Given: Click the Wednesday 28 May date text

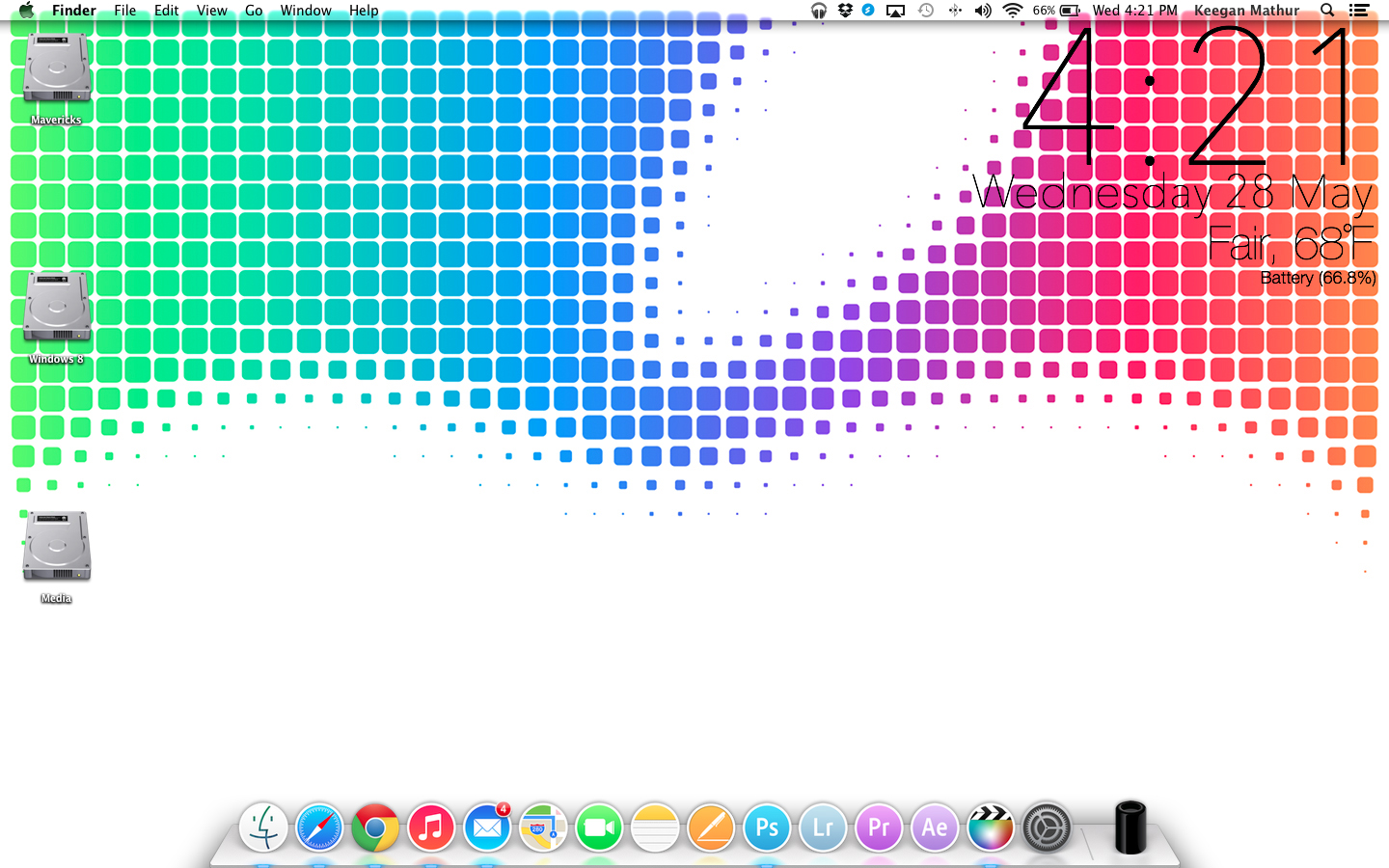Looking at the screenshot, I should pyautogui.click(x=1173, y=193).
